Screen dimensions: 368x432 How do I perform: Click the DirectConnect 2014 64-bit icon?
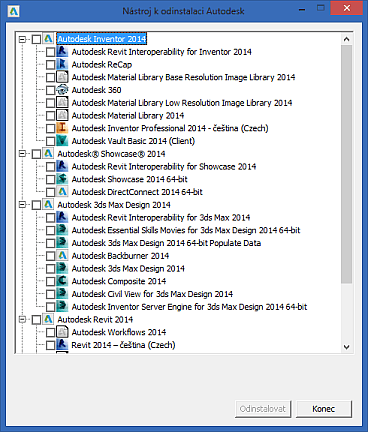click(62, 192)
